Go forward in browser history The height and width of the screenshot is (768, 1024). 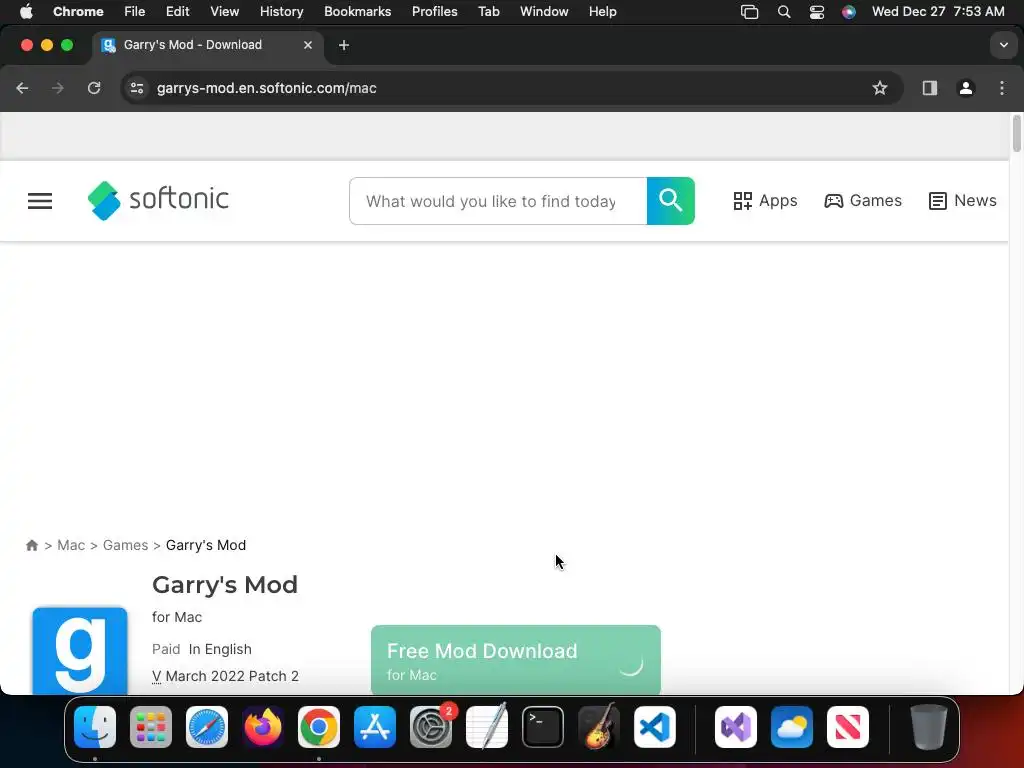pos(58,88)
